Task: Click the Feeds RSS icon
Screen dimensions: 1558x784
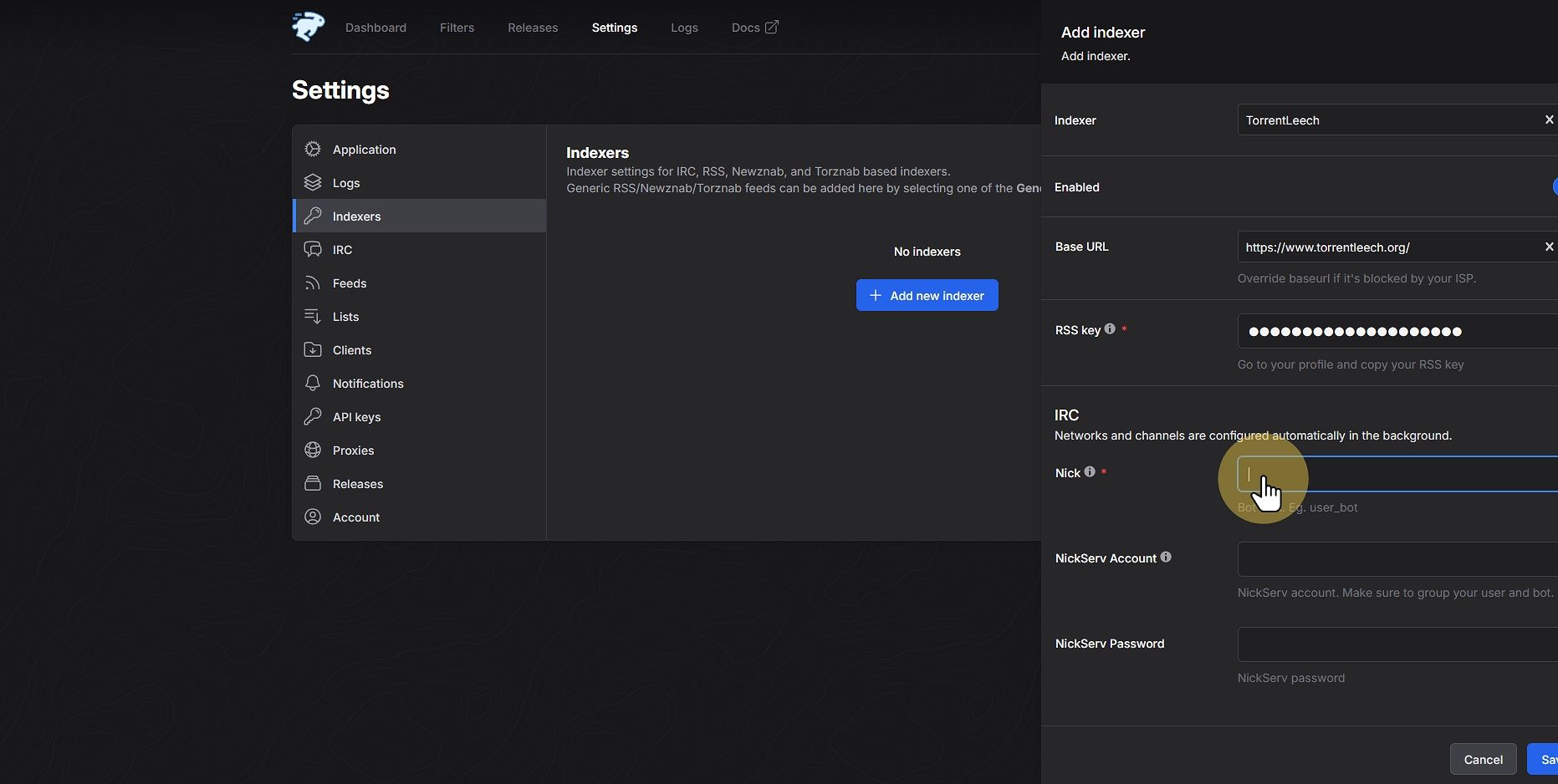Action: click(x=313, y=283)
